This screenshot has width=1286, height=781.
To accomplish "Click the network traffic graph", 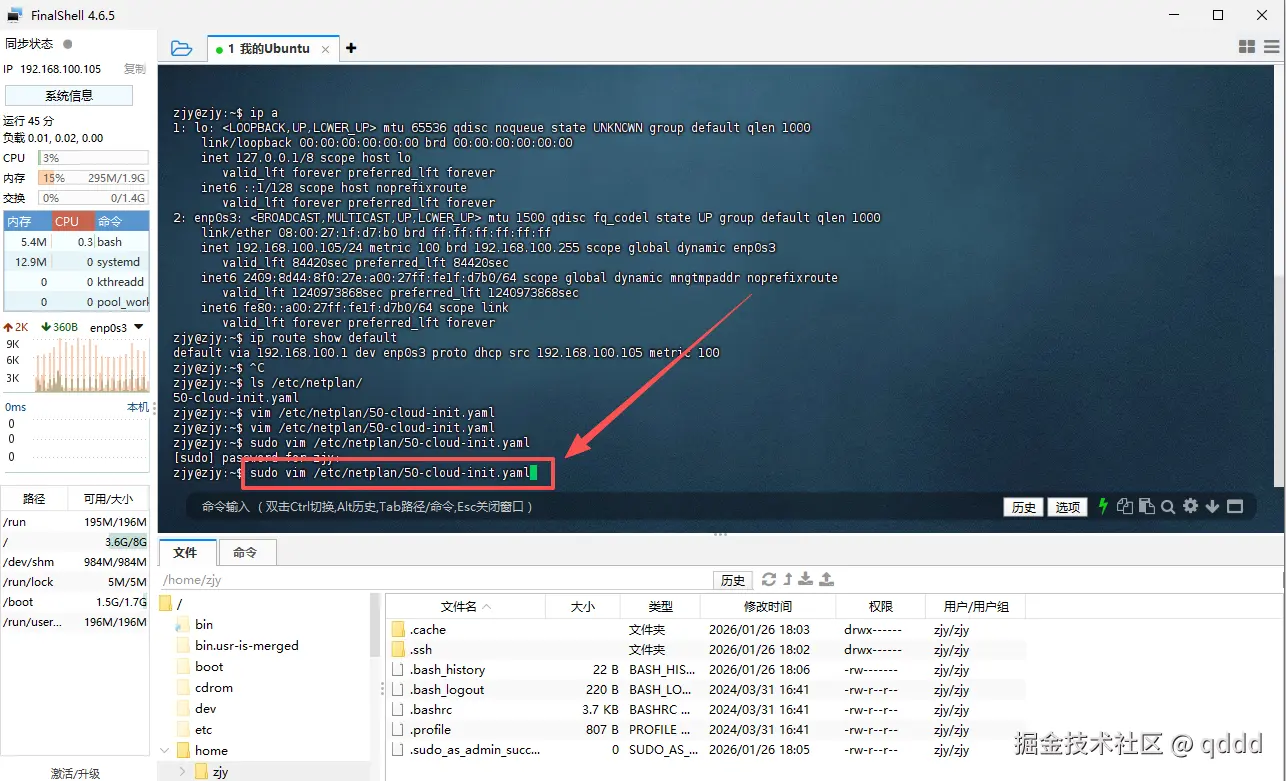I will pos(91,364).
